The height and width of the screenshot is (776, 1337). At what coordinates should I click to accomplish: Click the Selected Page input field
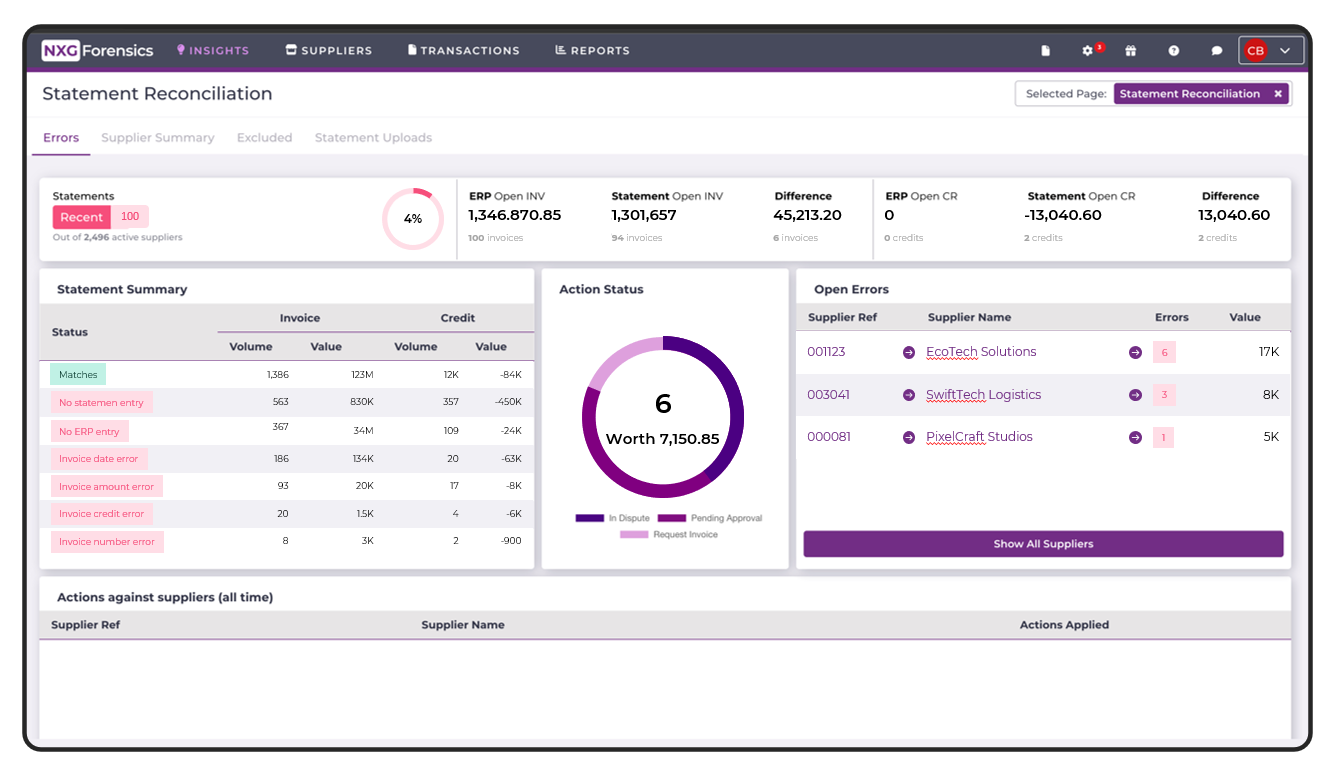pyautogui.click(x=1153, y=94)
